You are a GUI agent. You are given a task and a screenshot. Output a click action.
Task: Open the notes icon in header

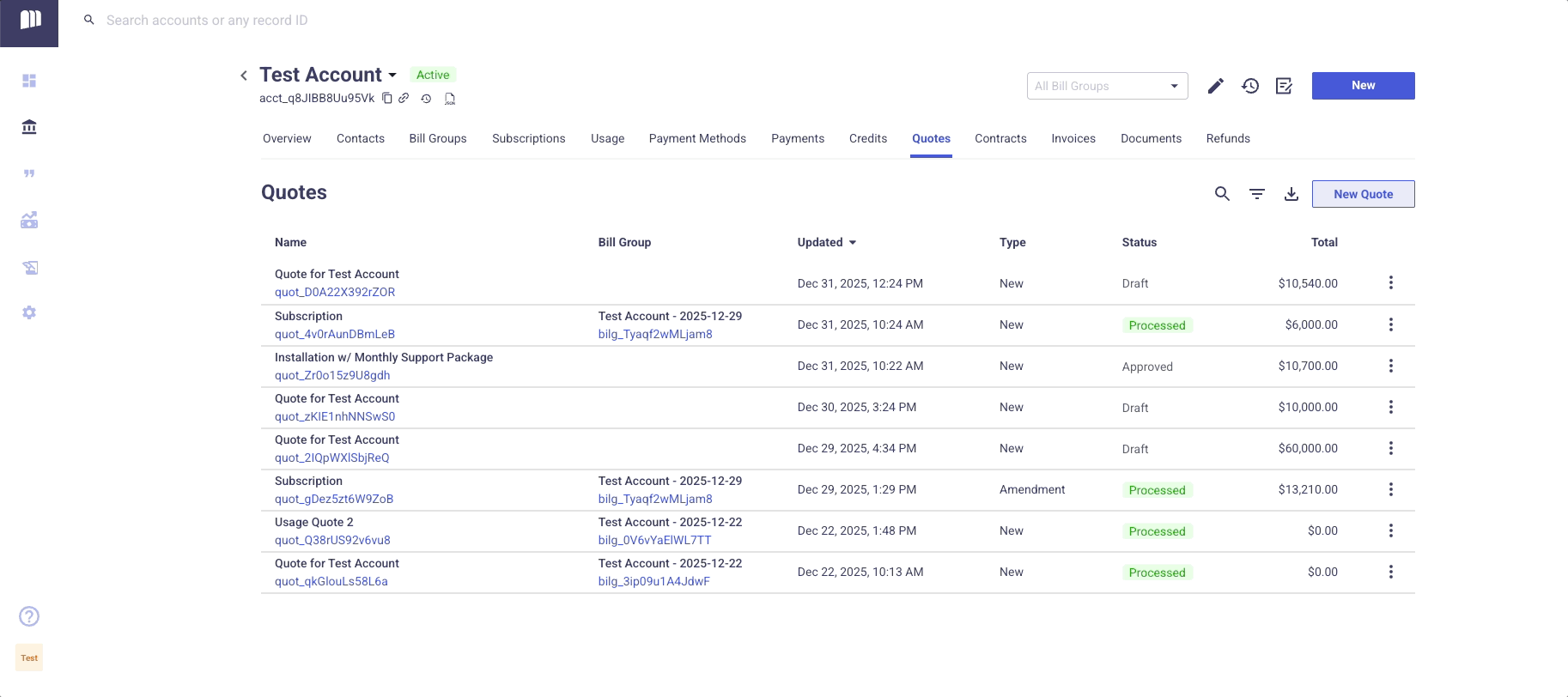pos(1285,86)
